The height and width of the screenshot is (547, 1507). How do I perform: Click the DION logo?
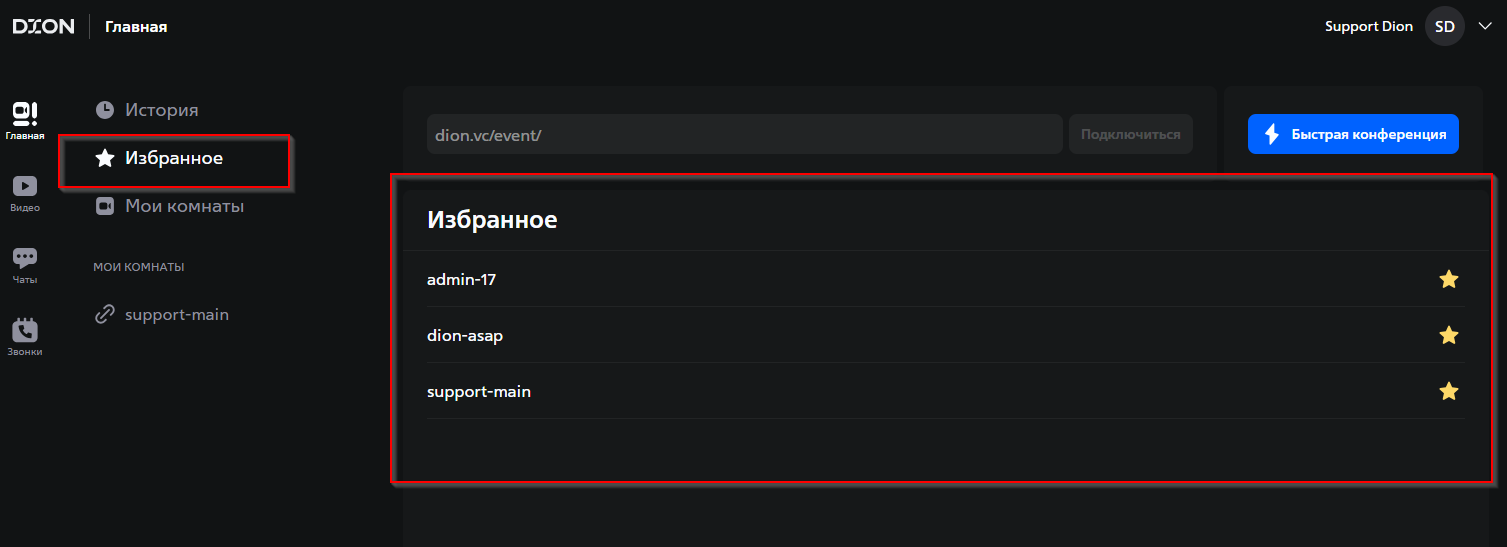tap(43, 26)
